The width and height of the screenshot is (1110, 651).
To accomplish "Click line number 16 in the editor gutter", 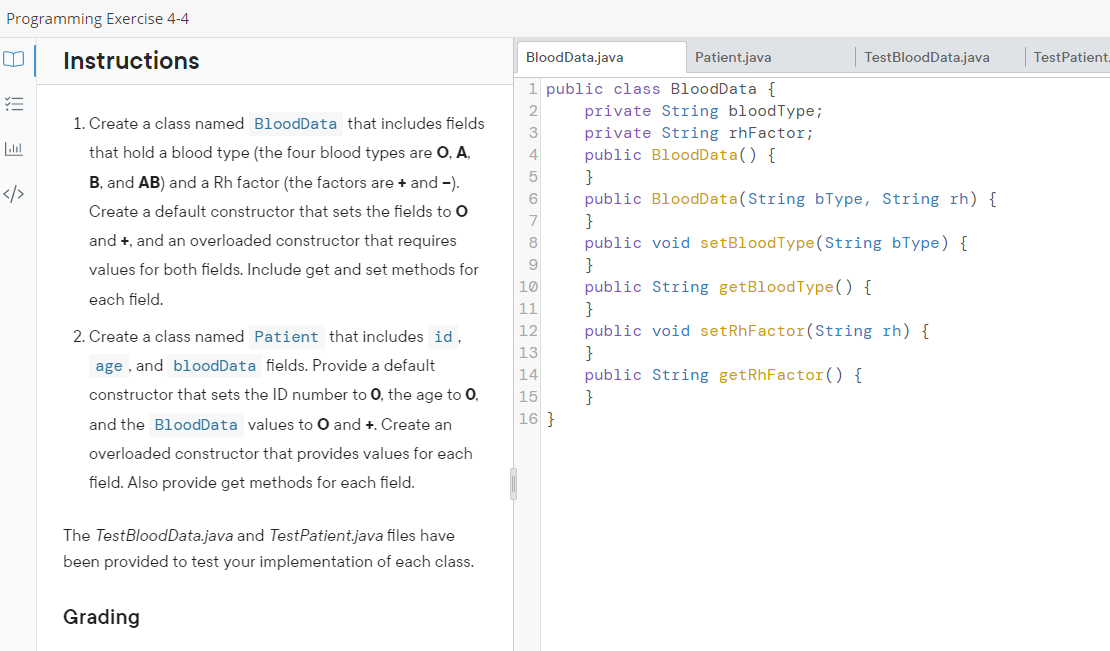I will click(x=528, y=419).
